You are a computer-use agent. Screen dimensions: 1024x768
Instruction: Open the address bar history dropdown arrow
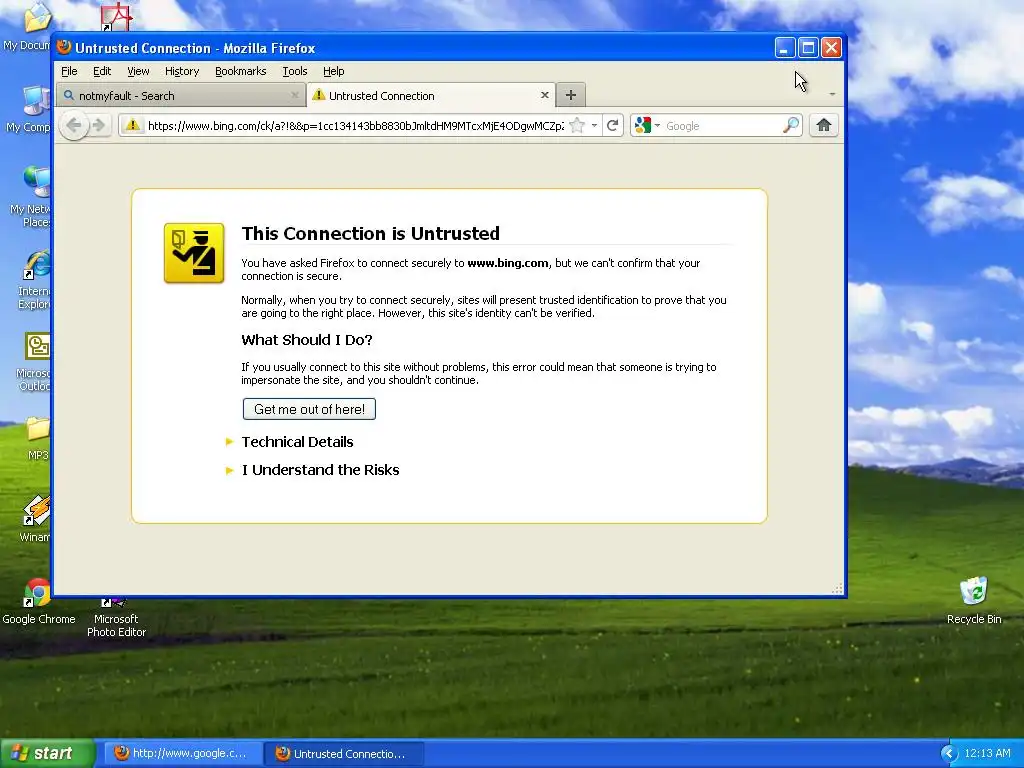594,125
